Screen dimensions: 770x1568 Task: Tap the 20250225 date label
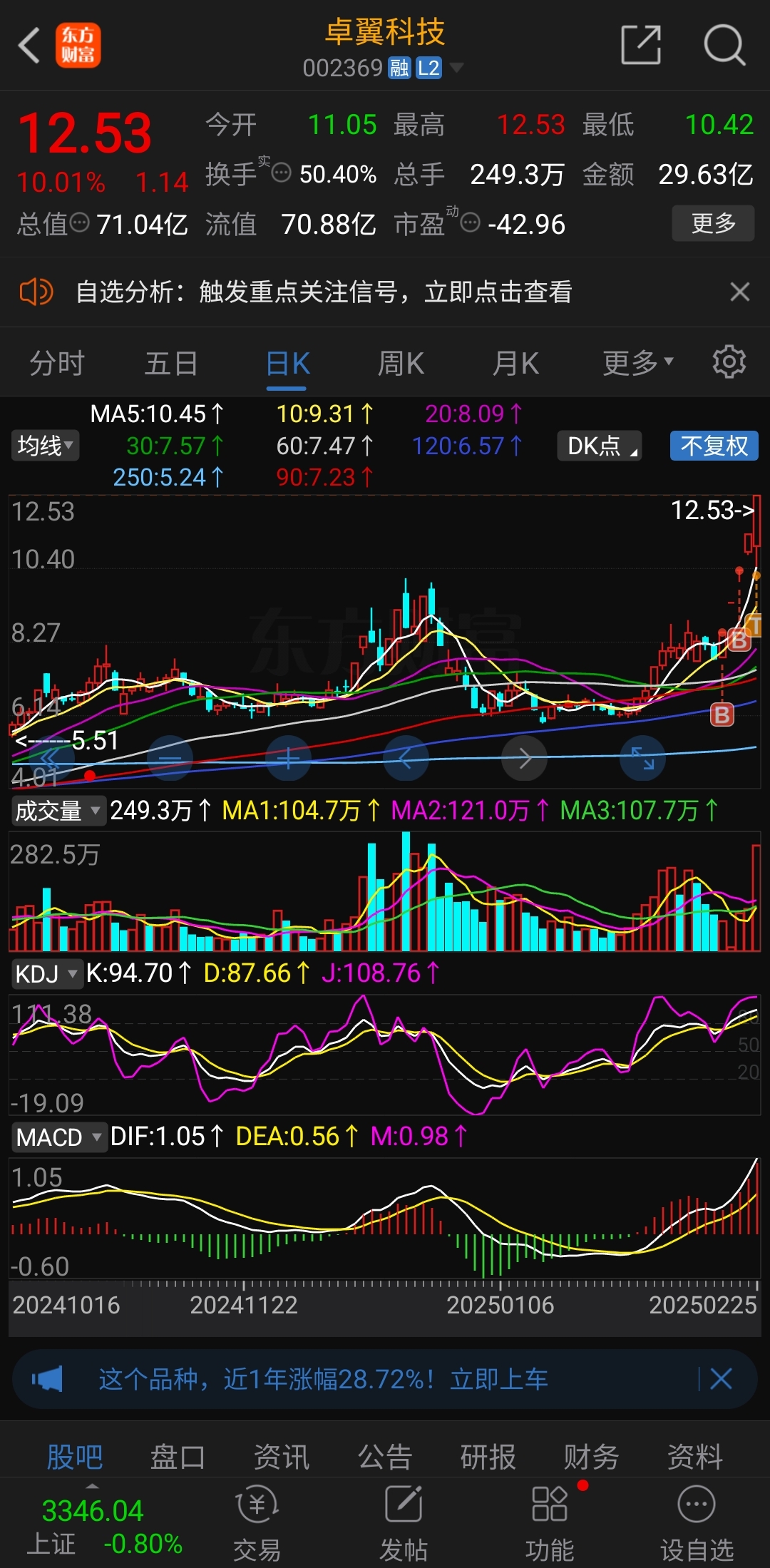[702, 1305]
